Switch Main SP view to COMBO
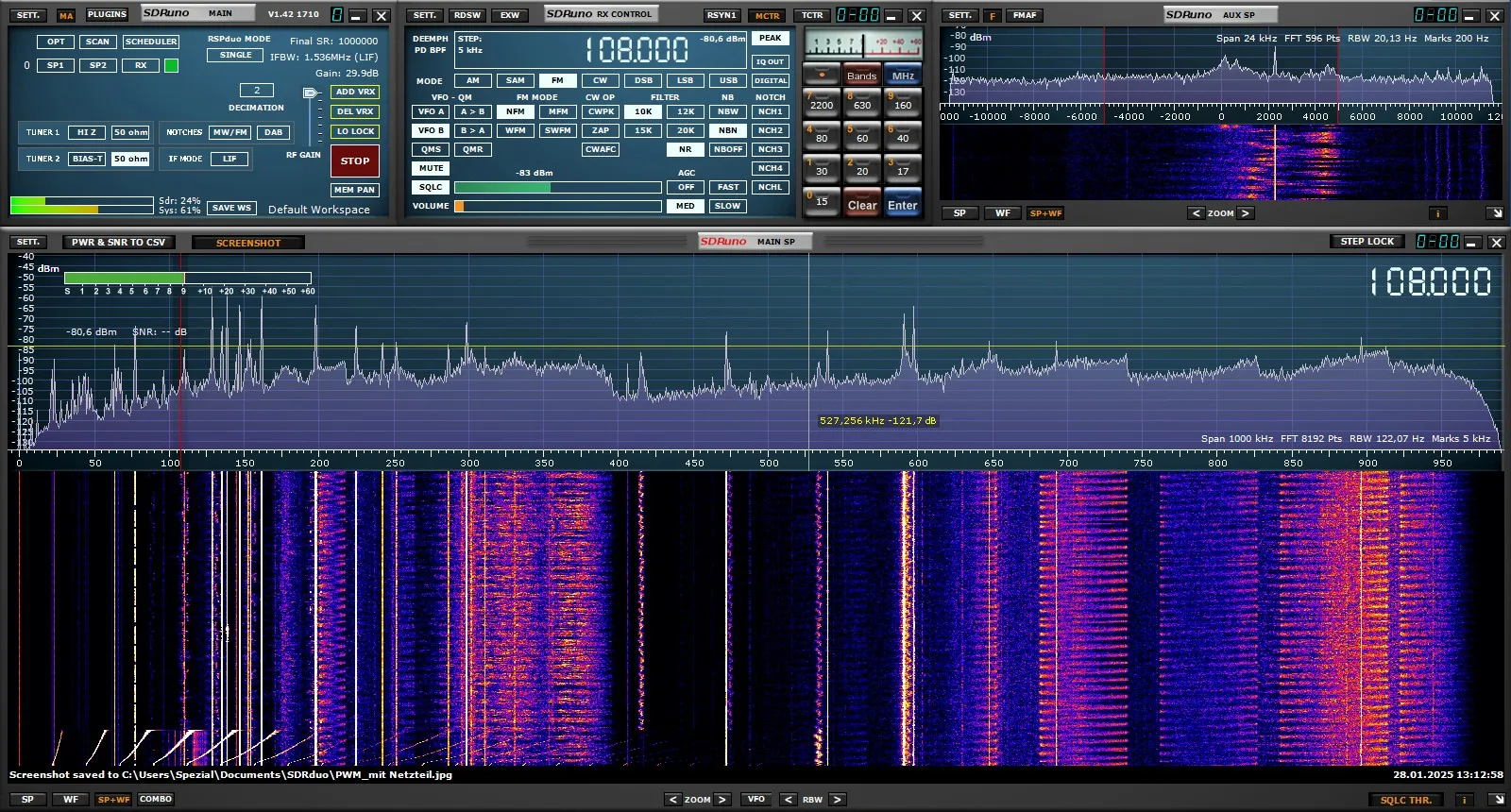Screen dimensions: 1511x812 pyautogui.click(x=156, y=799)
